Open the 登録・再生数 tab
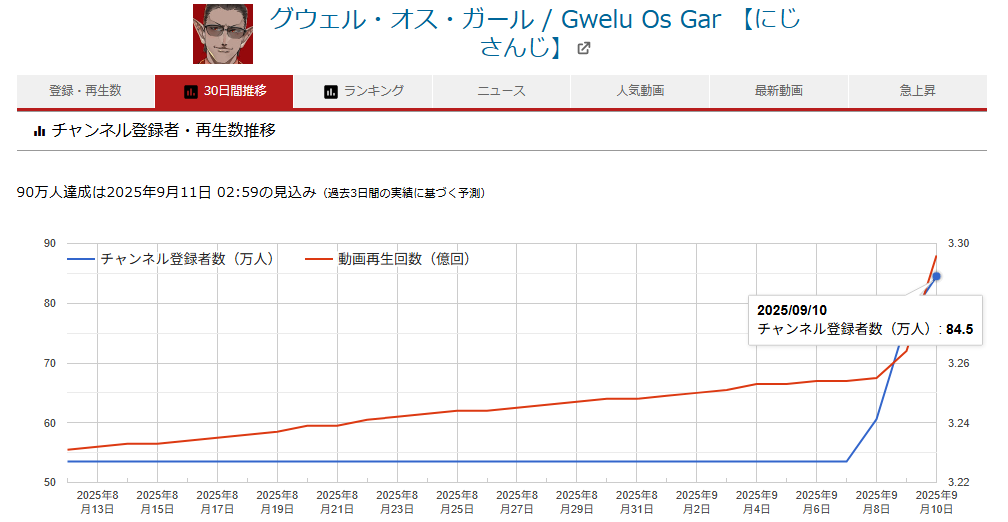Image resolution: width=1008 pixels, height=522 pixels. pyautogui.click(x=85, y=91)
